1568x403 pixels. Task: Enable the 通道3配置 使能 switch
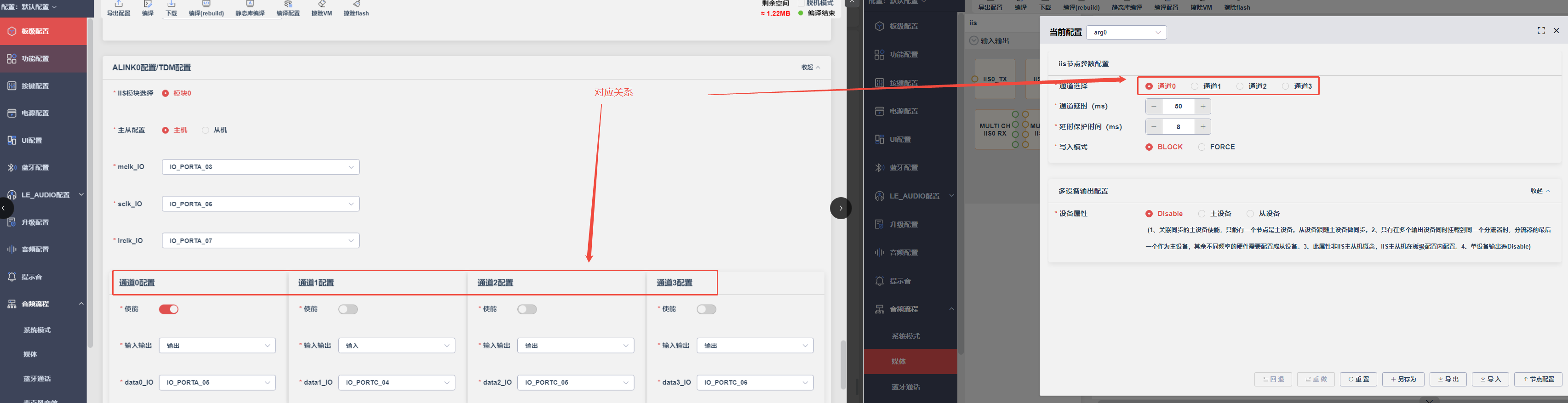point(707,309)
